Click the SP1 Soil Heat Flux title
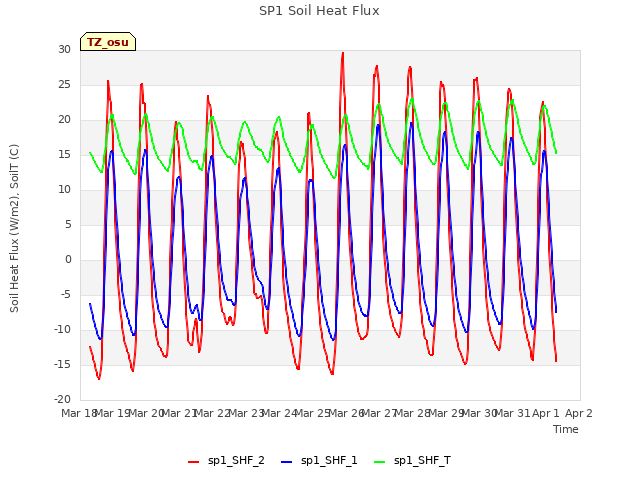This screenshot has width=640, height=480. click(319, 11)
